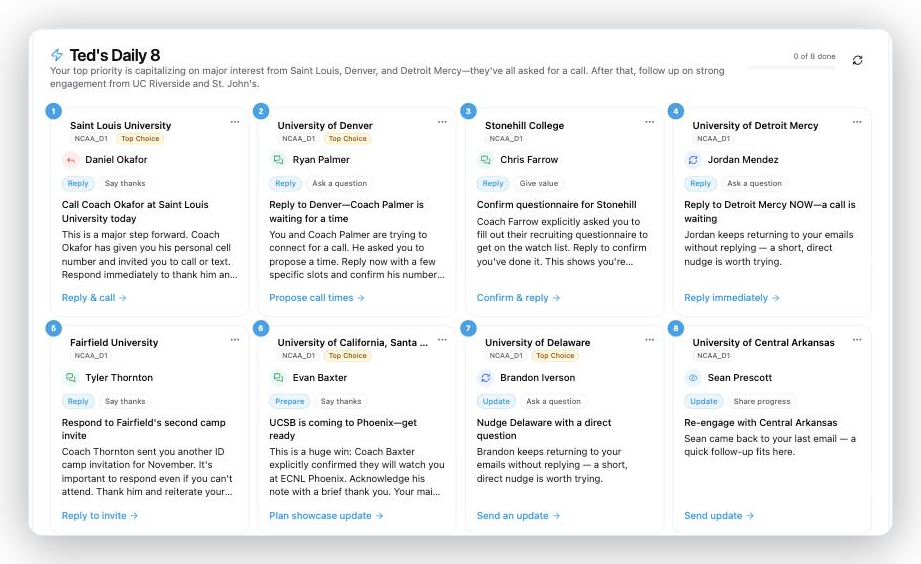Open the three-dot menu on Saint Louis University card
This screenshot has height=564, width=921.
235,122
